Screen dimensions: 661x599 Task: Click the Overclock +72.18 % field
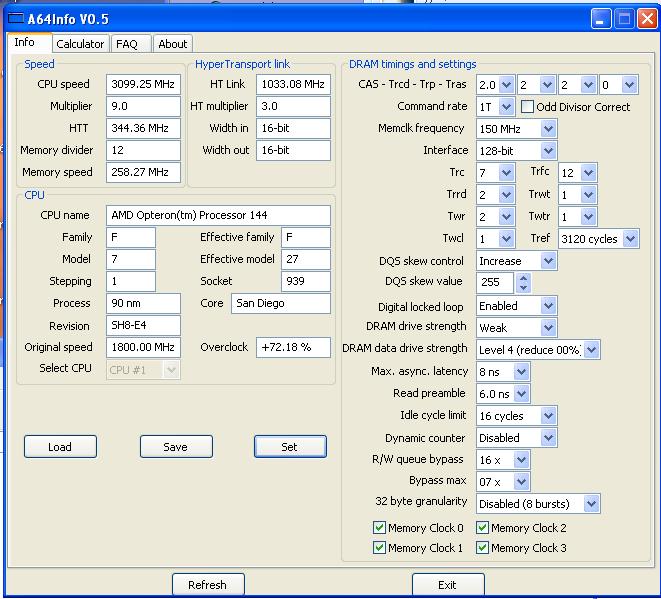pos(293,347)
